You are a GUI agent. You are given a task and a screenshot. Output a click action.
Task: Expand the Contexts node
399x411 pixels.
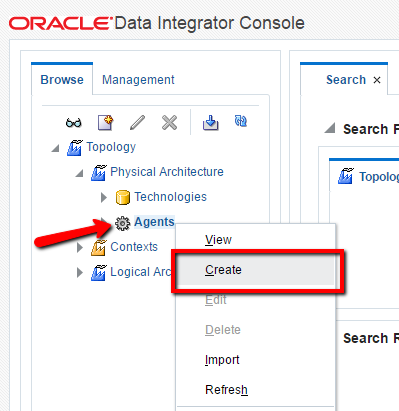(80, 247)
